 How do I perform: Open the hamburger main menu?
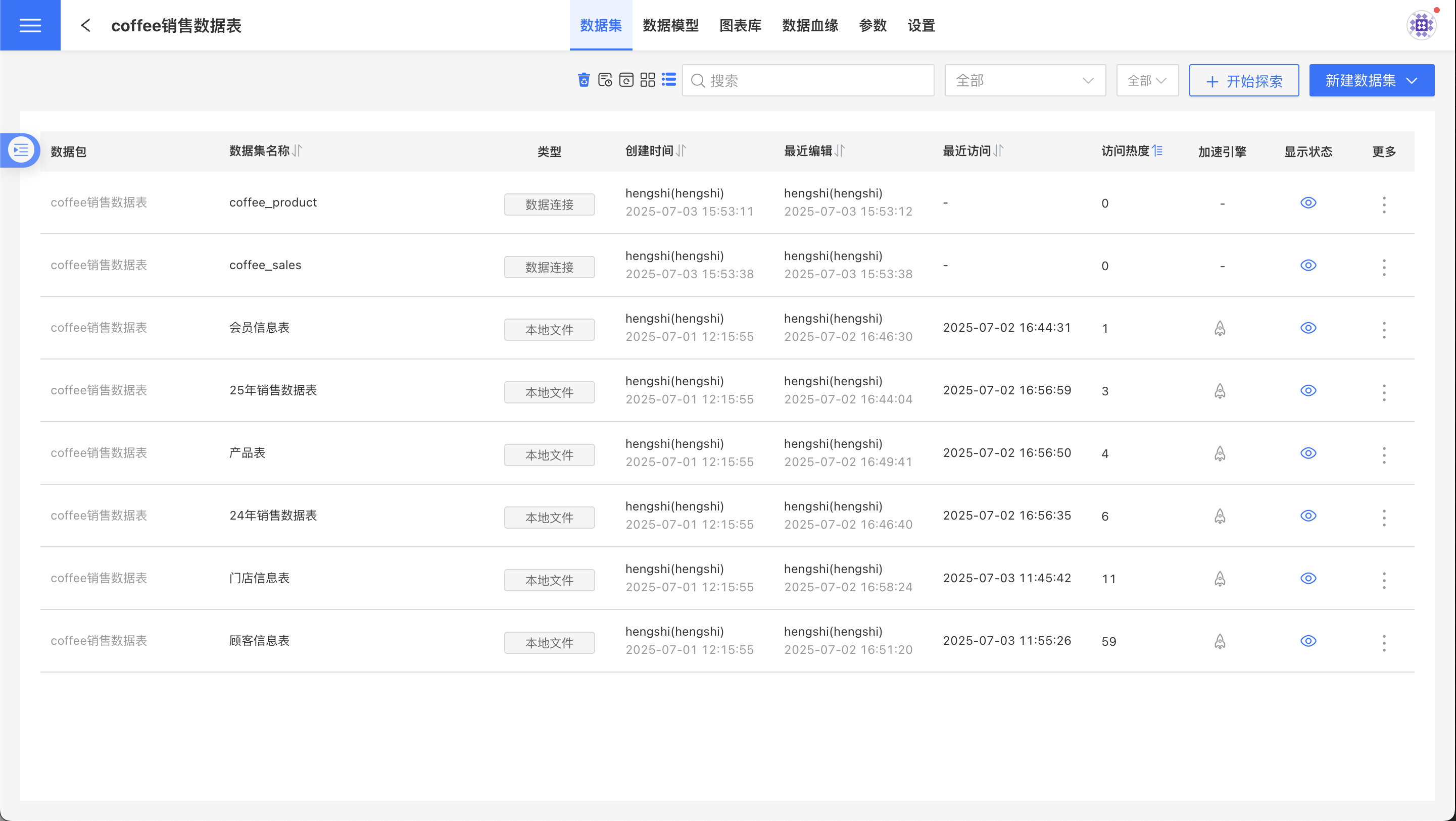(x=30, y=25)
